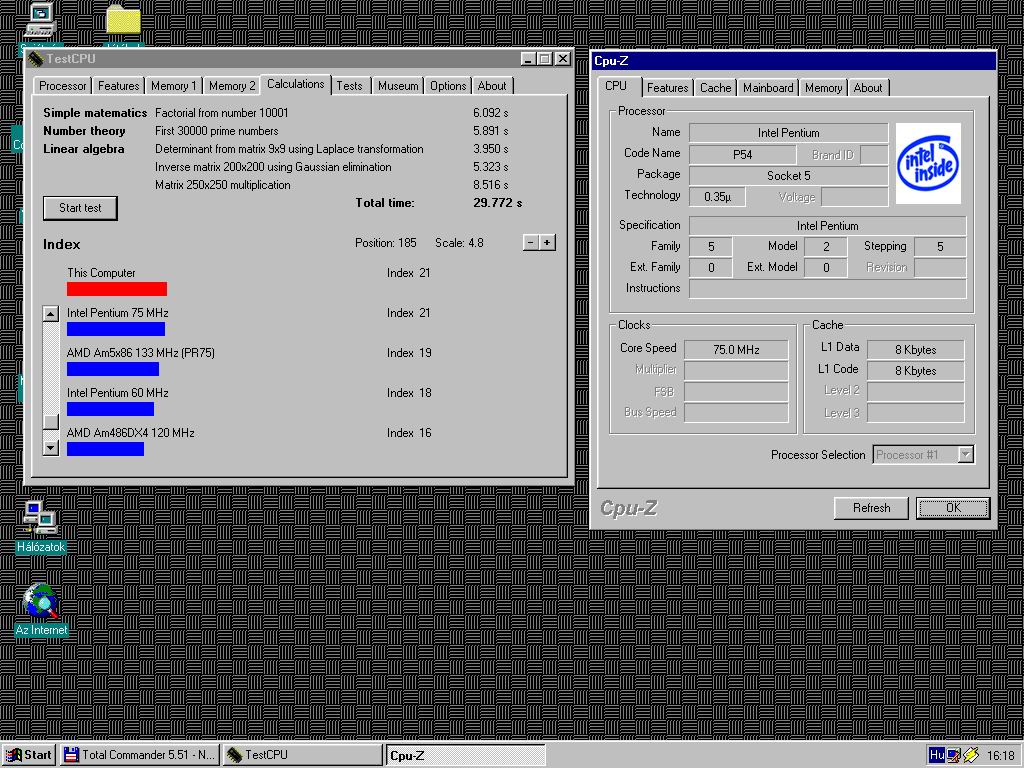Screen dimensions: 1024x768
Task: Click OK in Cpu-Z window
Action: [953, 508]
